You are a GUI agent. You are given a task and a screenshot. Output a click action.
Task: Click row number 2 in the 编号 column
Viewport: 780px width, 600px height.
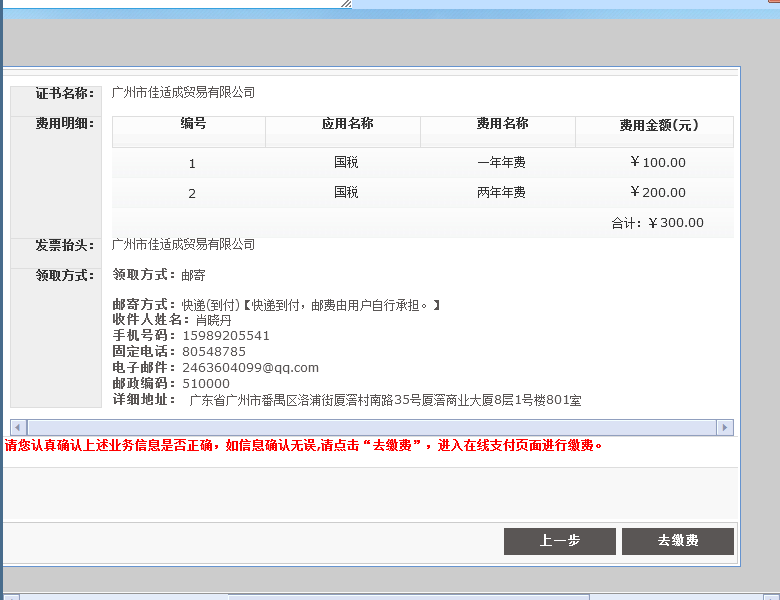[x=192, y=194]
